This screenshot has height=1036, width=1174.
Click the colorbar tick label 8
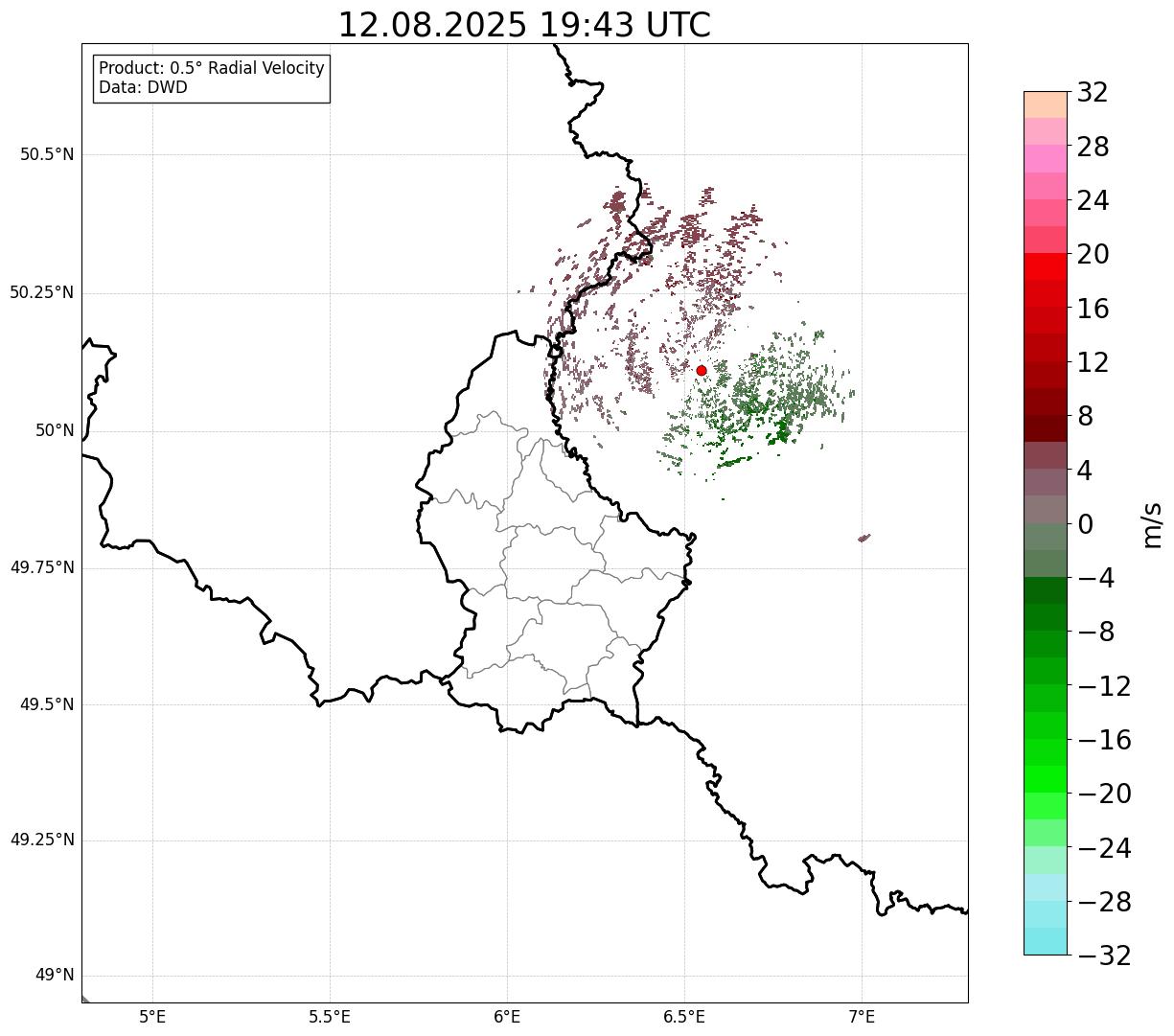(1085, 416)
